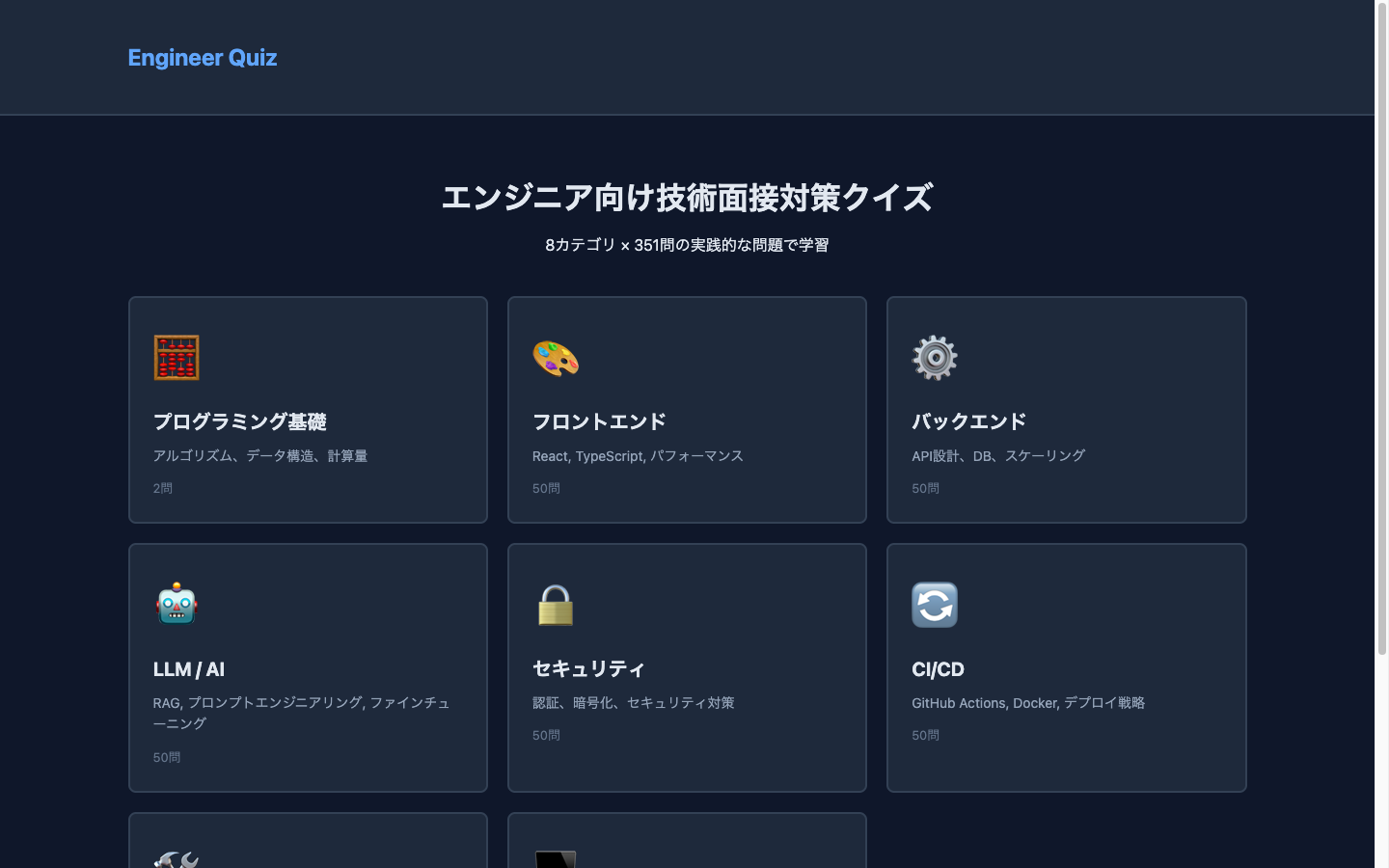Open the フロントエンド category title

599,421
